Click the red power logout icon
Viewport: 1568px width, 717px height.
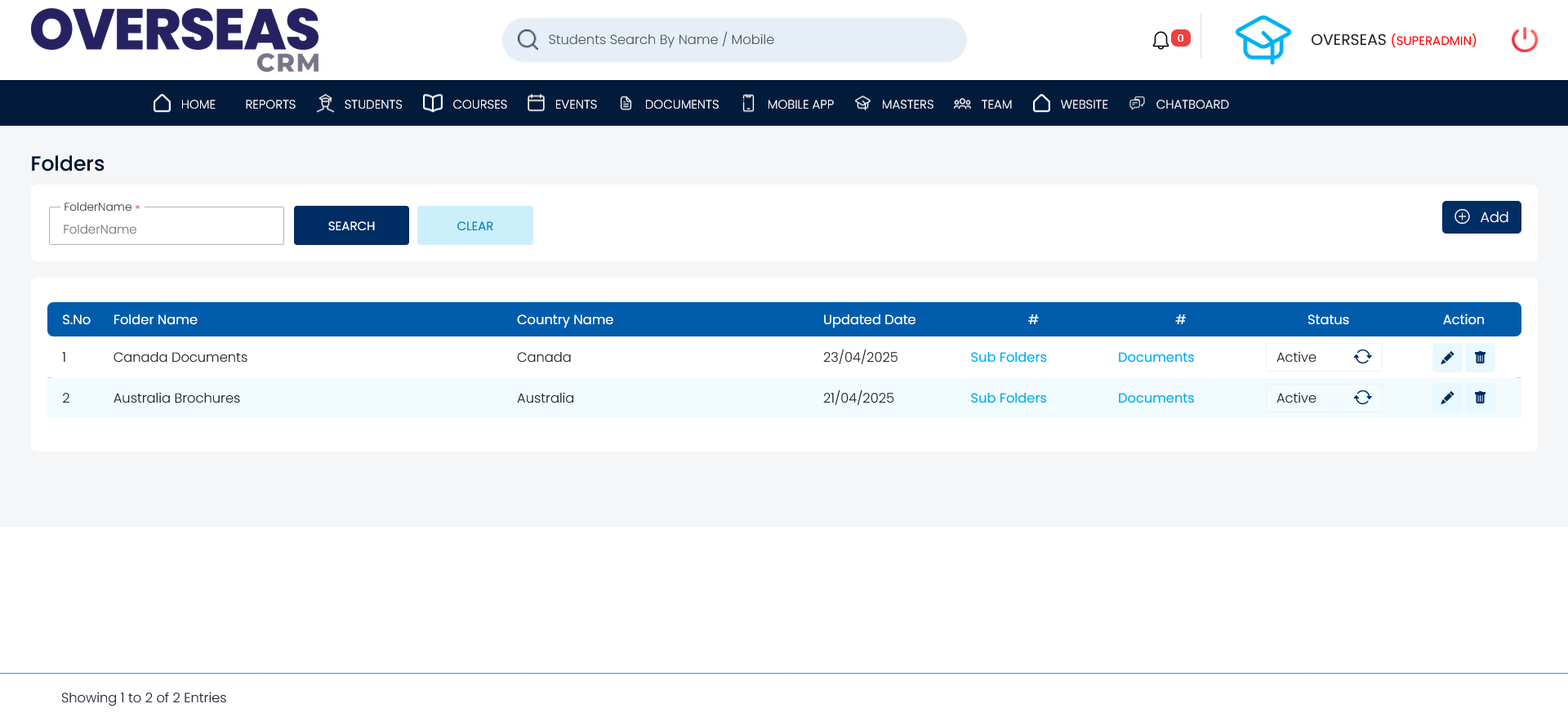click(1524, 40)
